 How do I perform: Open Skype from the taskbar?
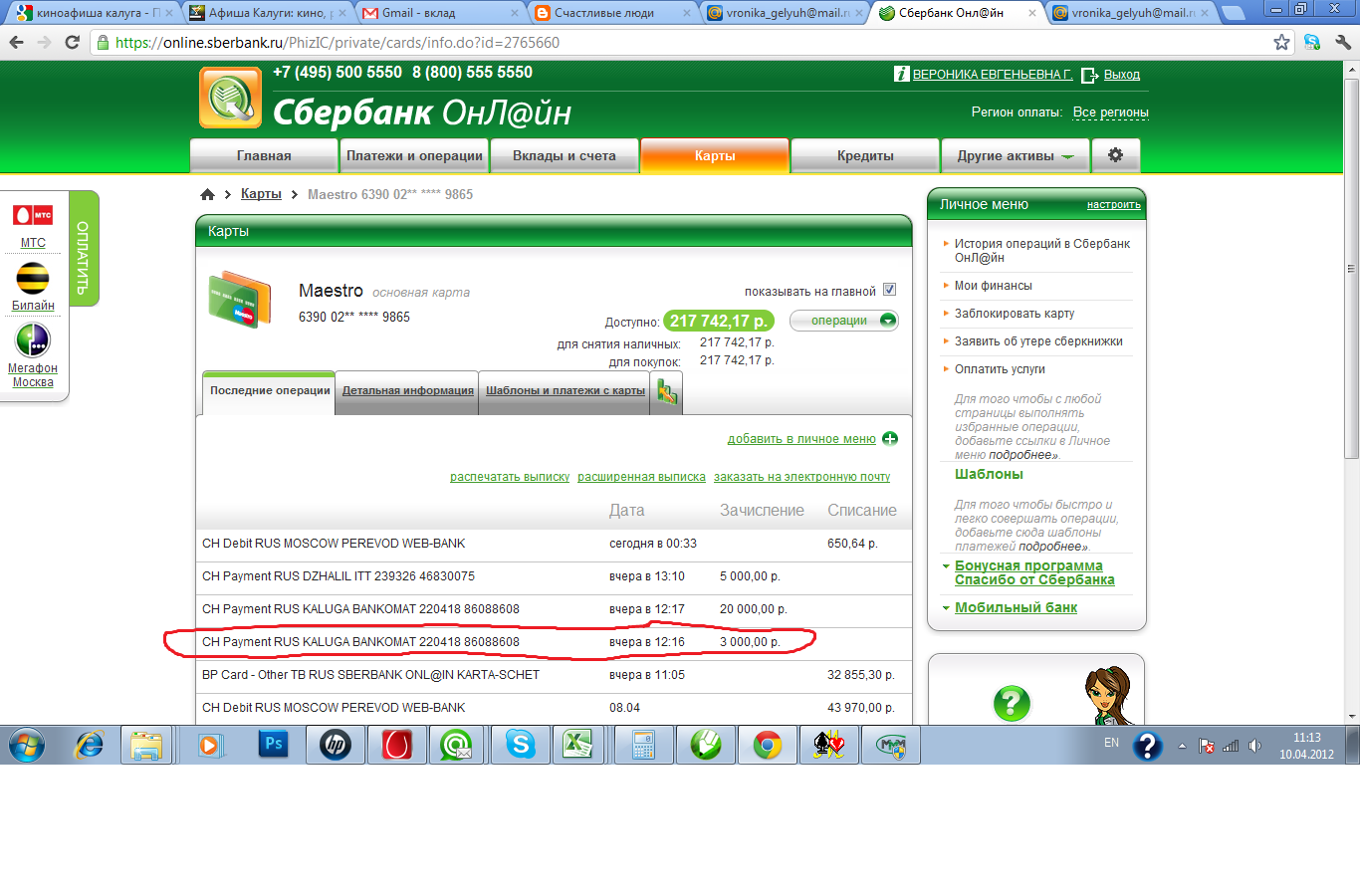pyautogui.click(x=520, y=745)
